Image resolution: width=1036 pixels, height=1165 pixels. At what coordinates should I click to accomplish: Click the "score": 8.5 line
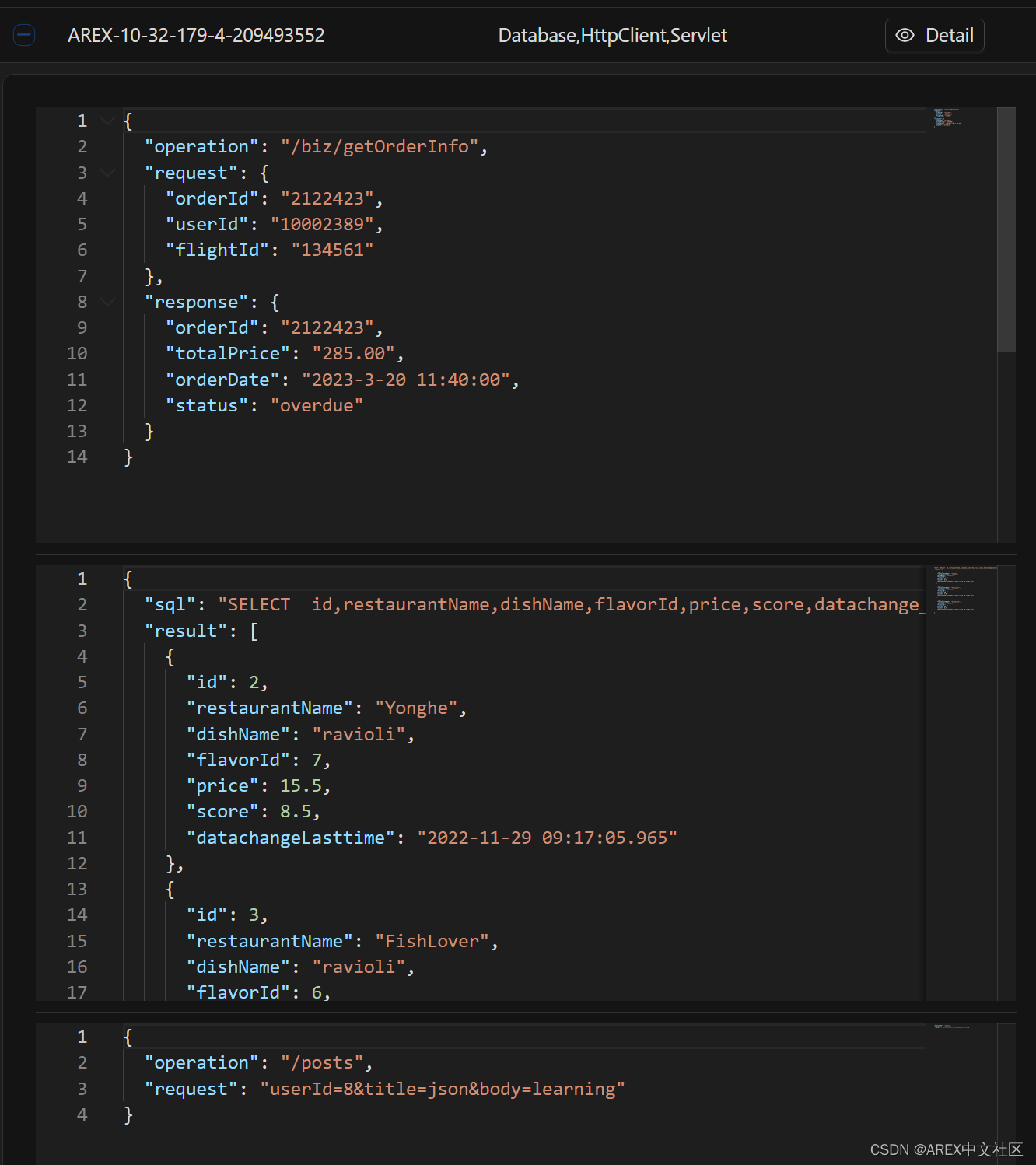[x=253, y=811]
